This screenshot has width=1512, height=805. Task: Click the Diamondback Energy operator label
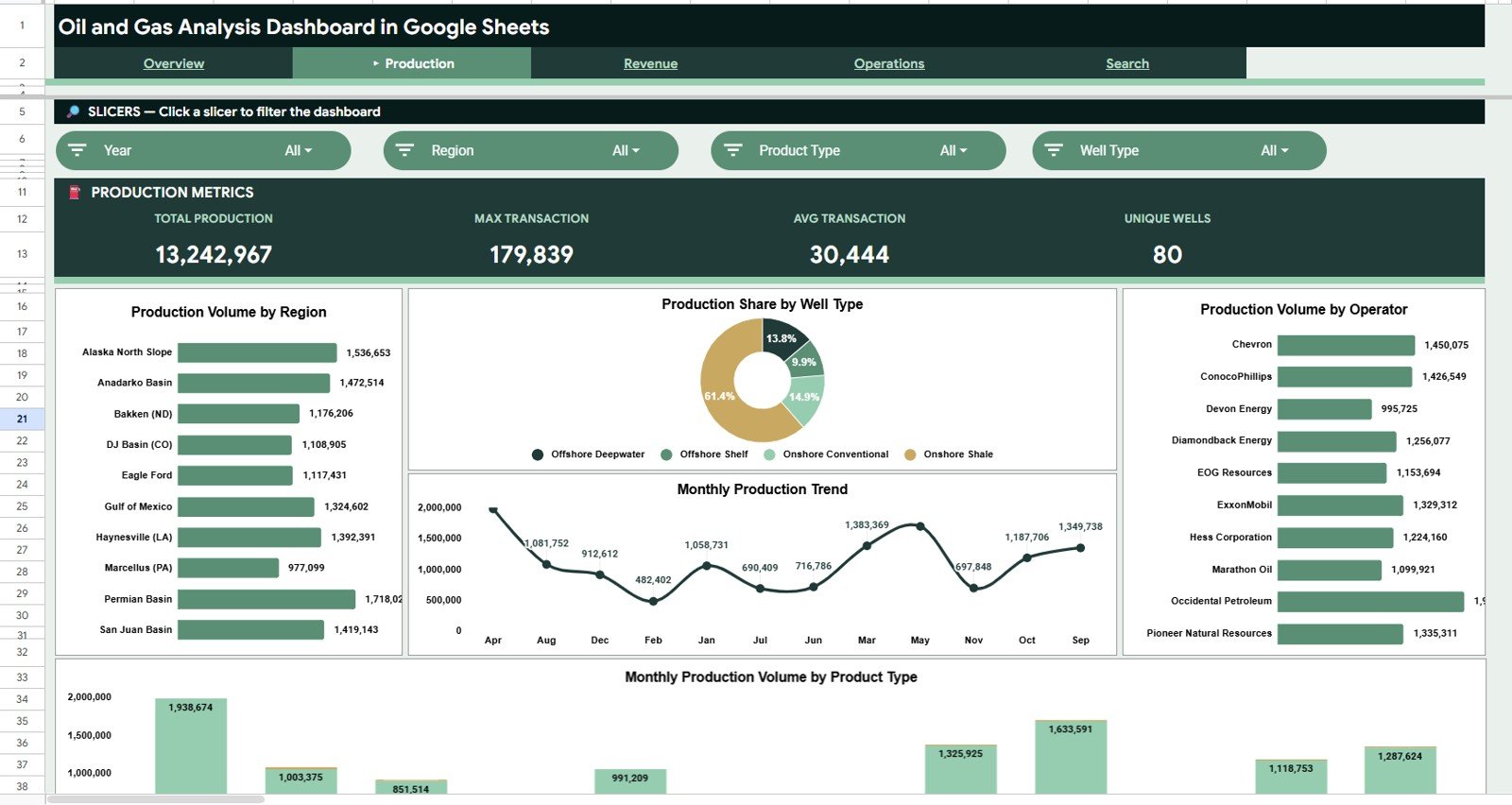1222,440
